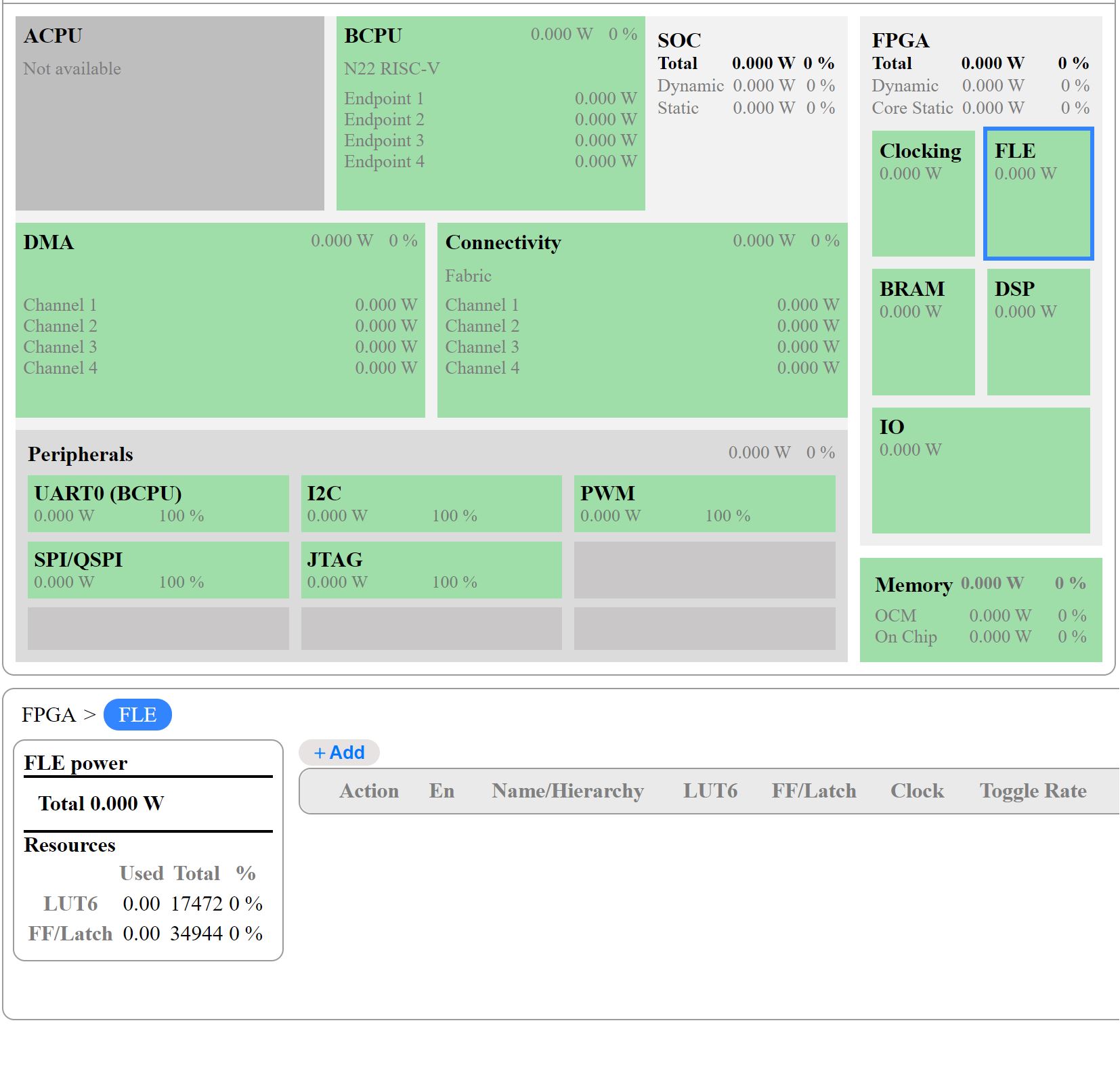Image resolution: width=1120 pixels, height=1090 pixels.
Task: Select the Memory power panel
Action: (981, 610)
